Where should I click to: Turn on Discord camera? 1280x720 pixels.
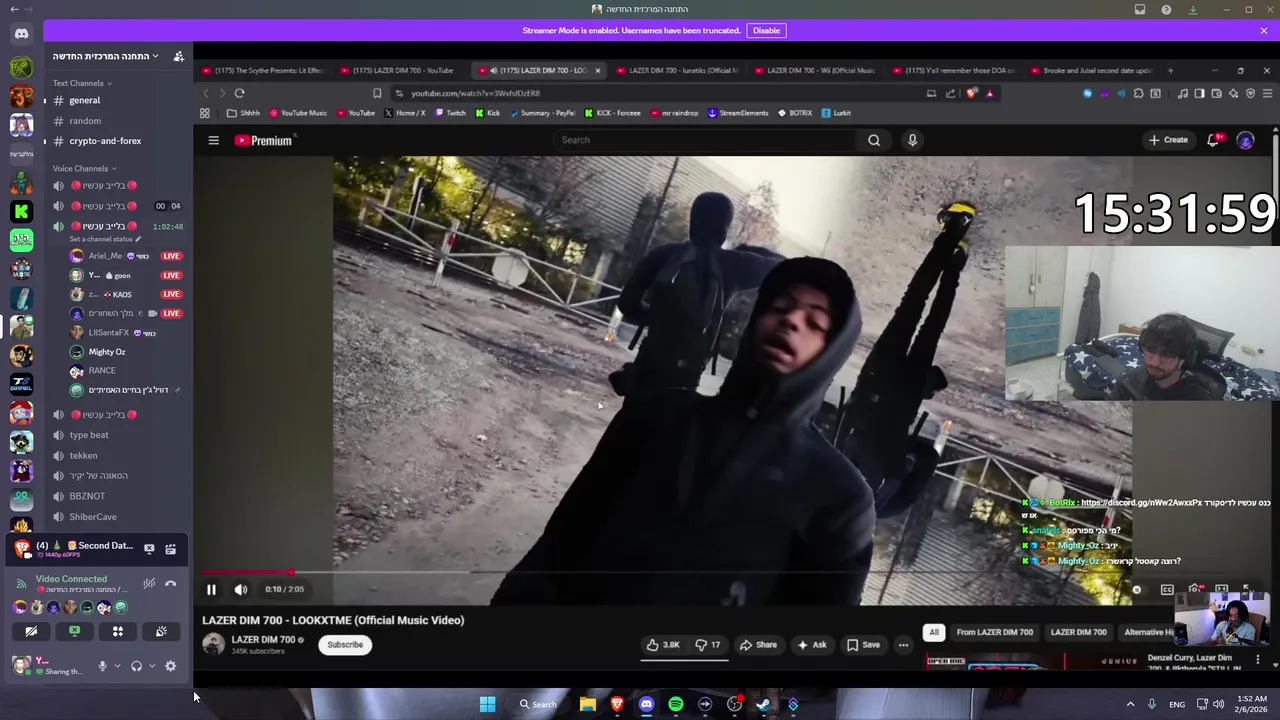pos(31,631)
